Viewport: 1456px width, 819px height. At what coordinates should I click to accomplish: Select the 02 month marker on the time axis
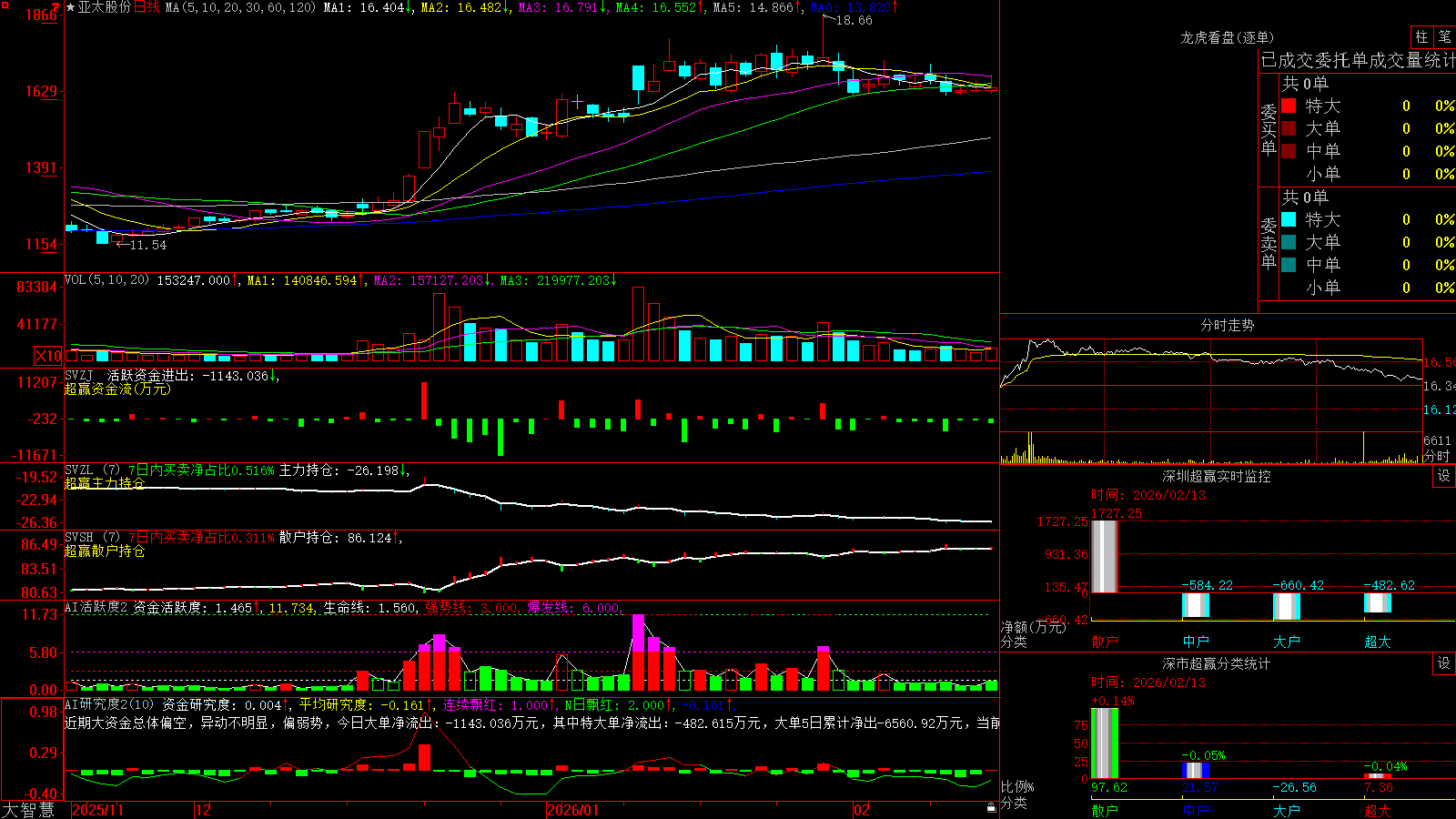tap(861, 810)
